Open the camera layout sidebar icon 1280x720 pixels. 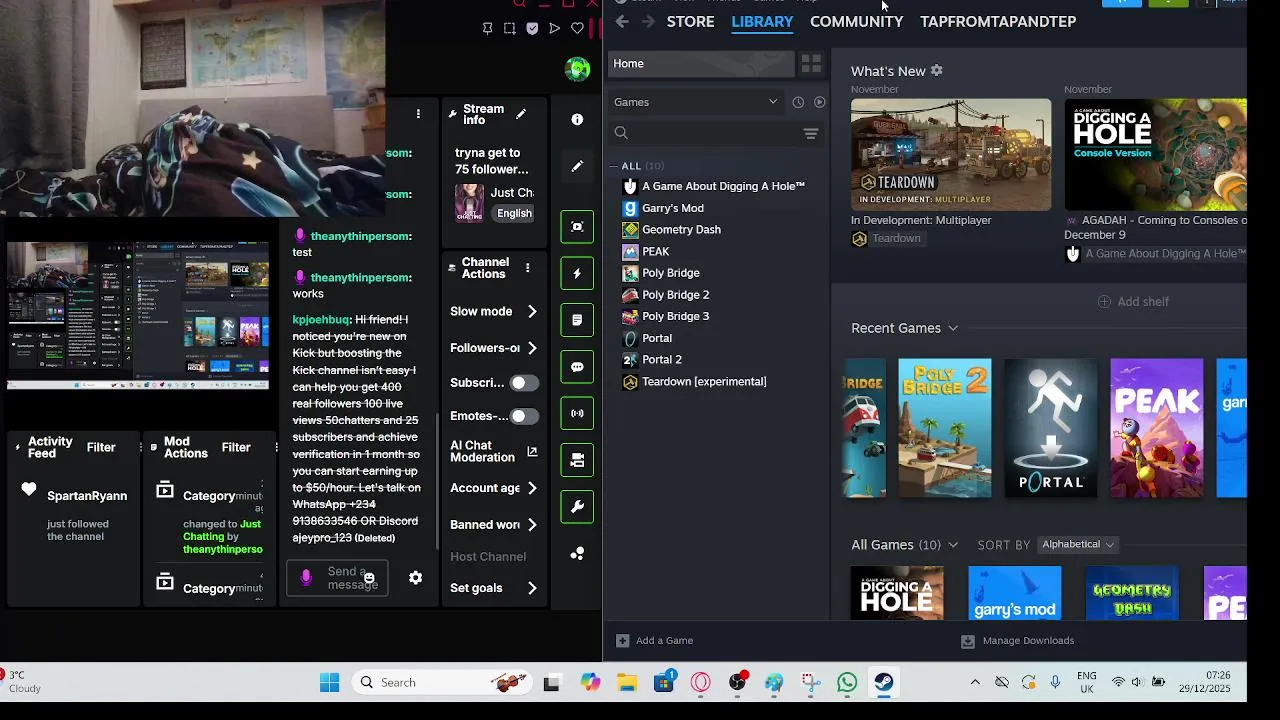[577, 460]
